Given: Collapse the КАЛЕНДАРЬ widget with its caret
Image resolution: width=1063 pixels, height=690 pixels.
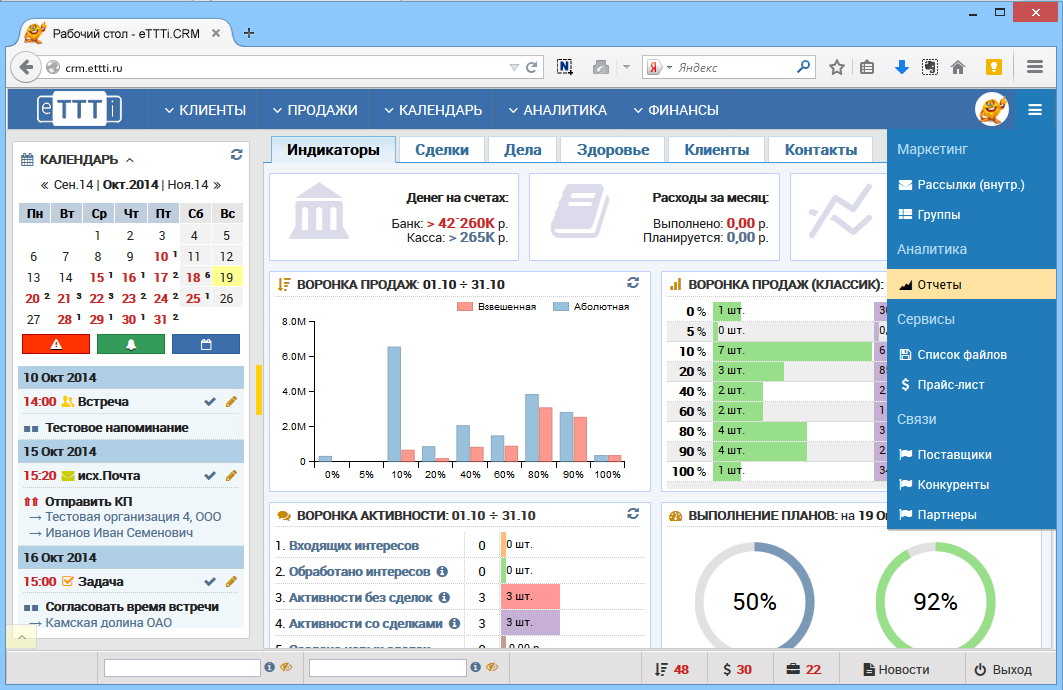Looking at the screenshot, I should tap(130, 160).
